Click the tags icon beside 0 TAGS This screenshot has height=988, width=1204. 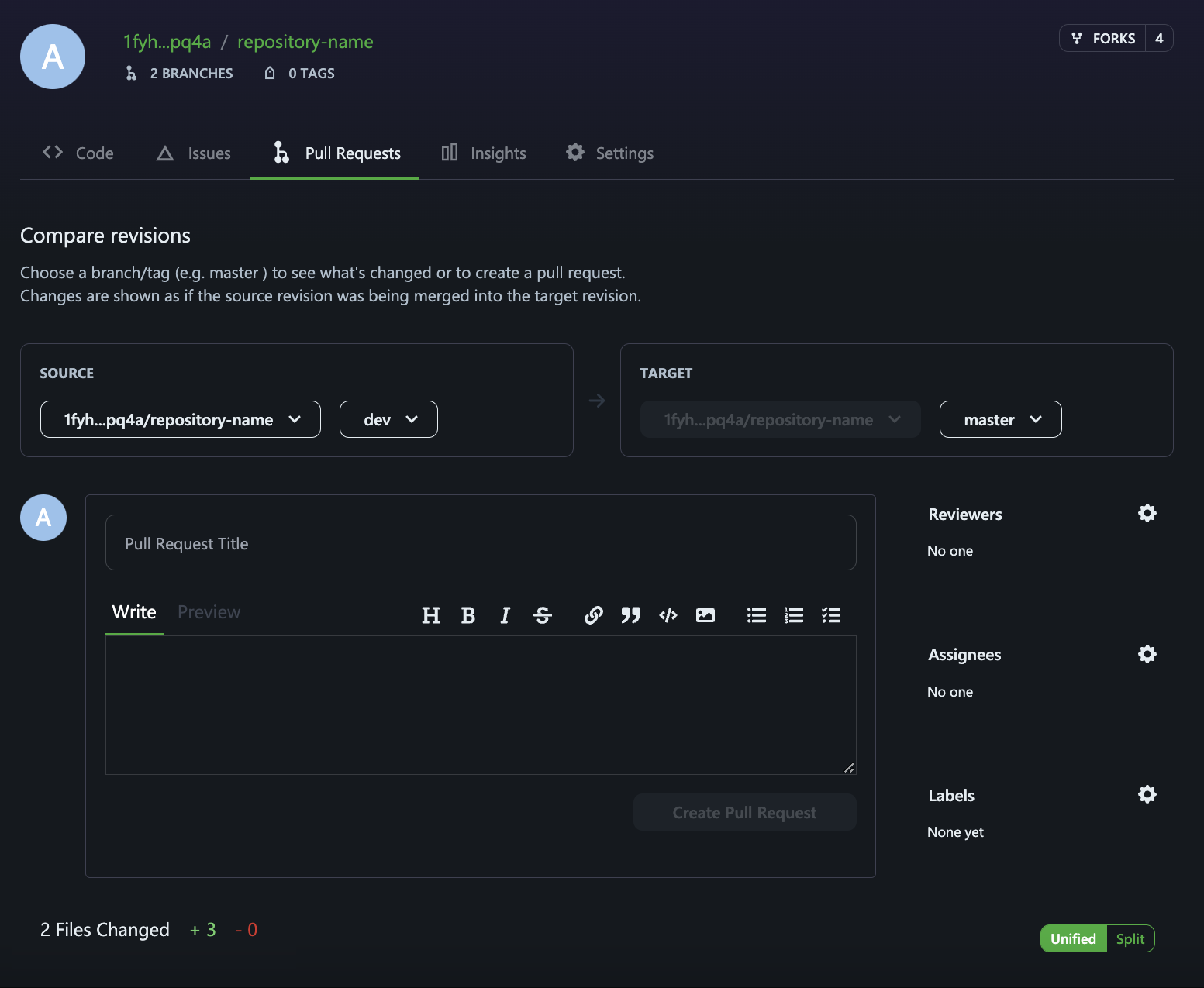[270, 73]
